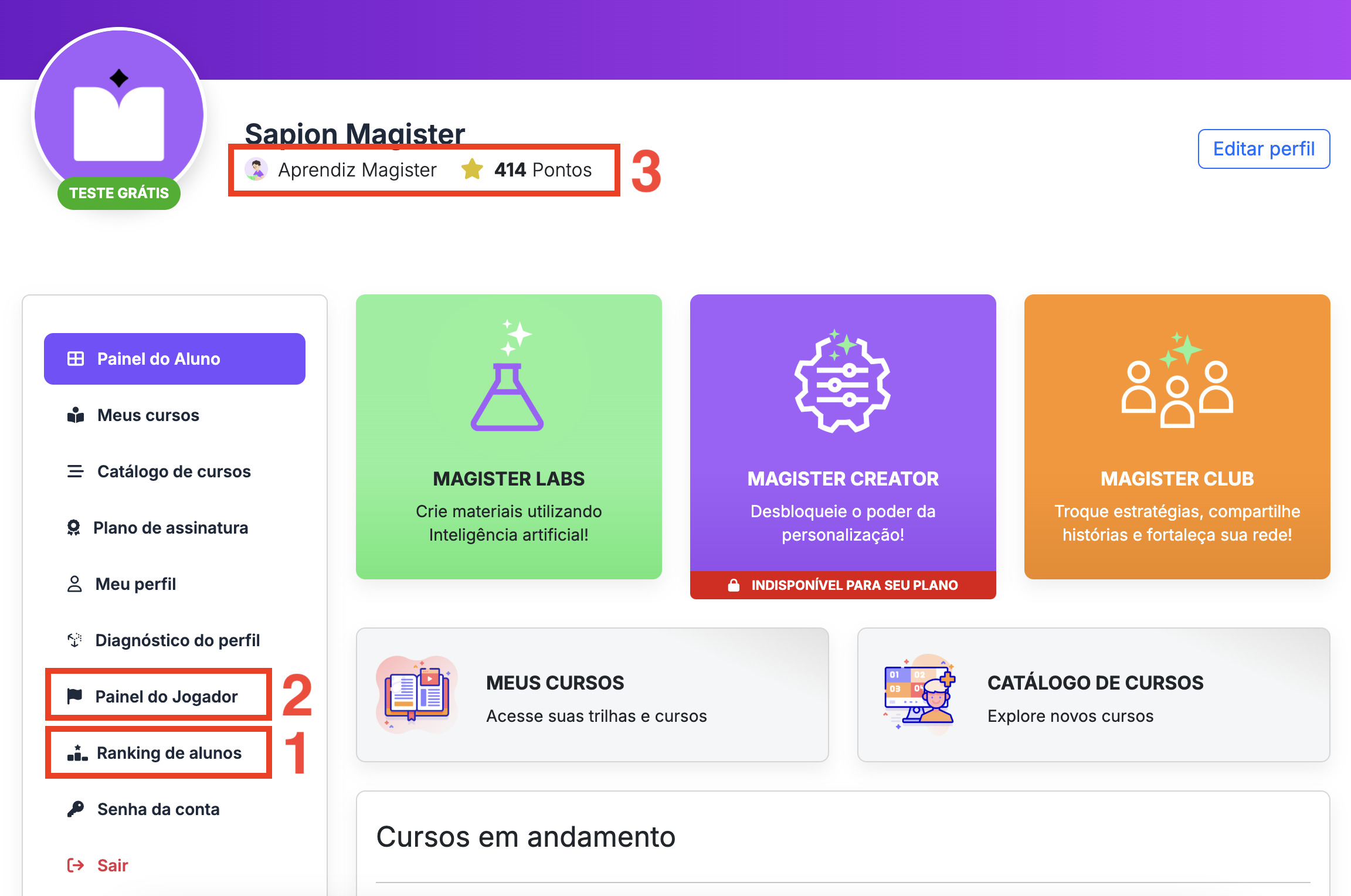Select the Plano de assinatura menu item

tap(170, 528)
